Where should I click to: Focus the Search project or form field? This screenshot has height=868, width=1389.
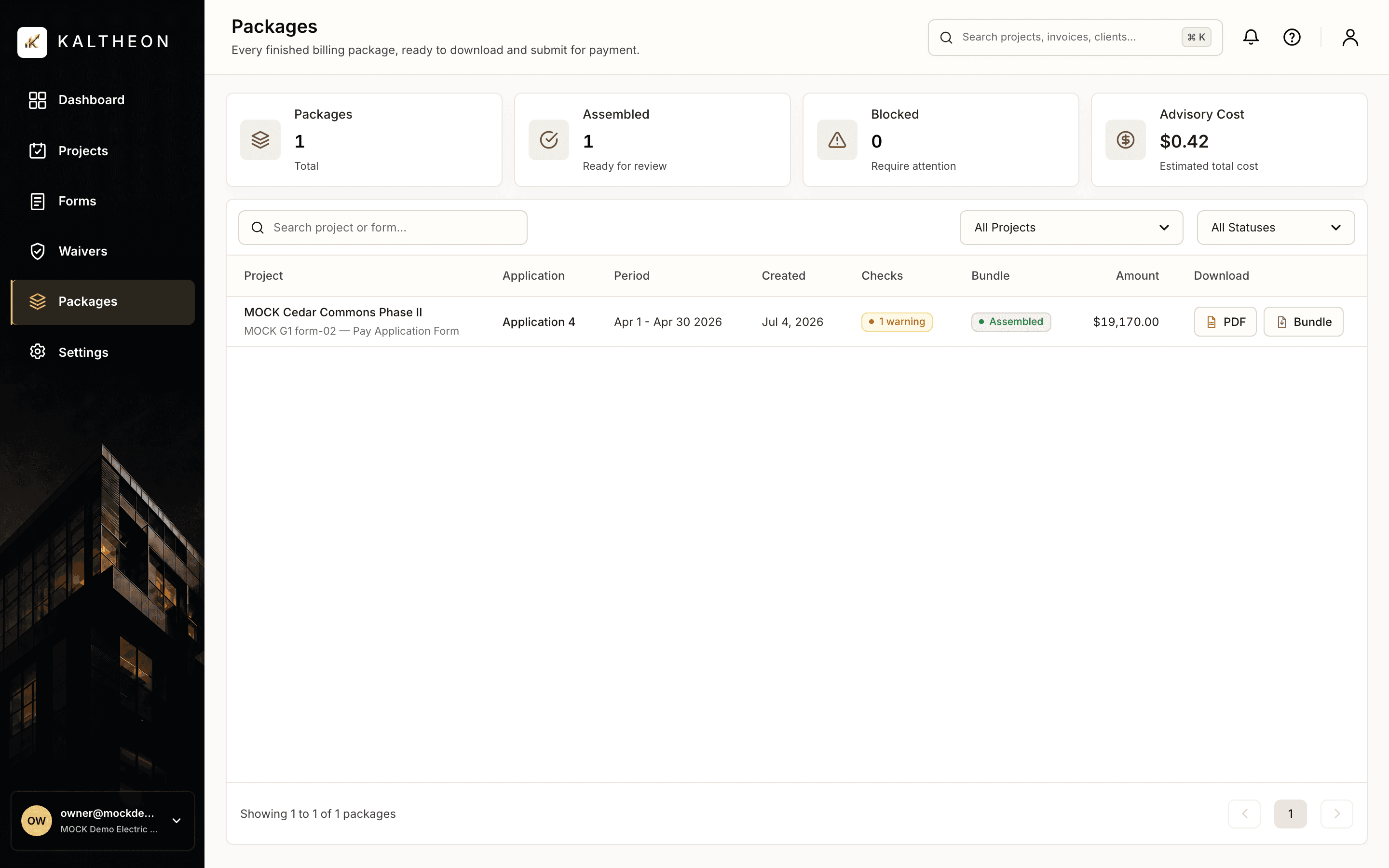pos(383,227)
